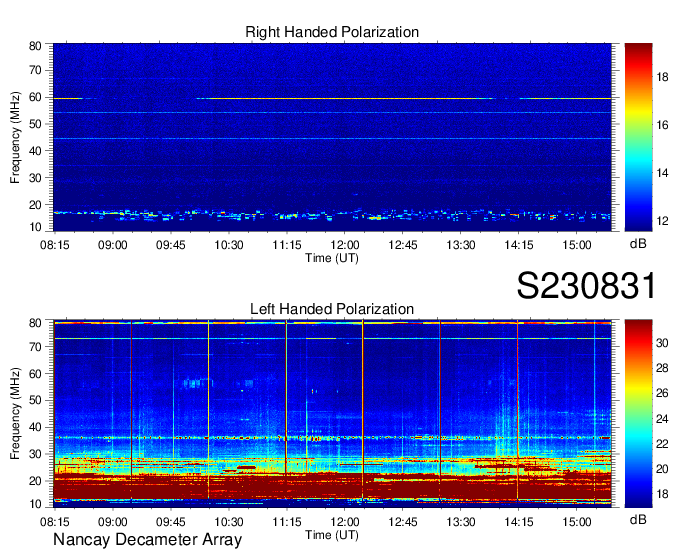
Task: Click 50 on the lower frequency axis
Action: pyautogui.click(x=35, y=400)
